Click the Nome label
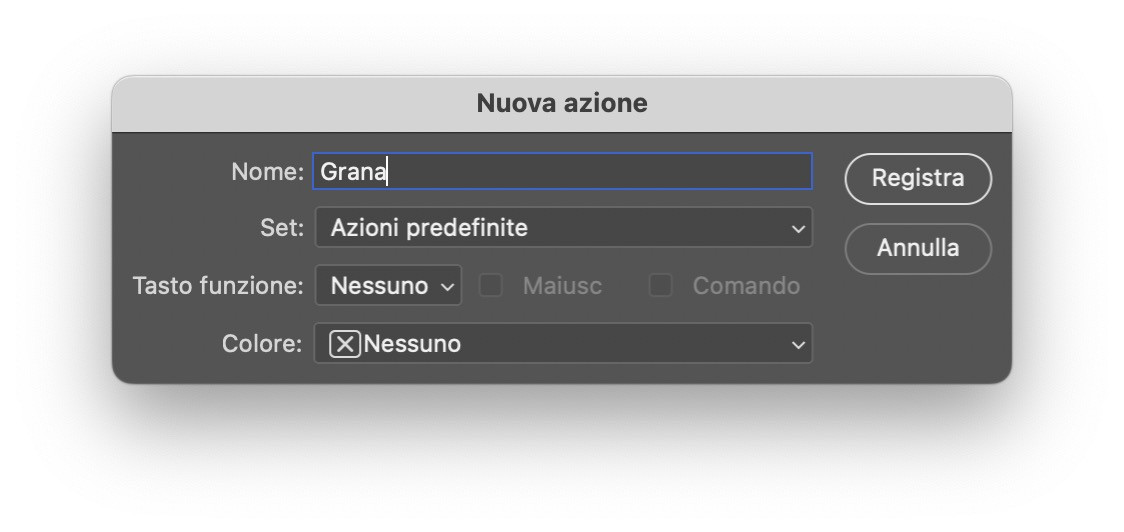This screenshot has height=532, width=1124. (x=266, y=172)
